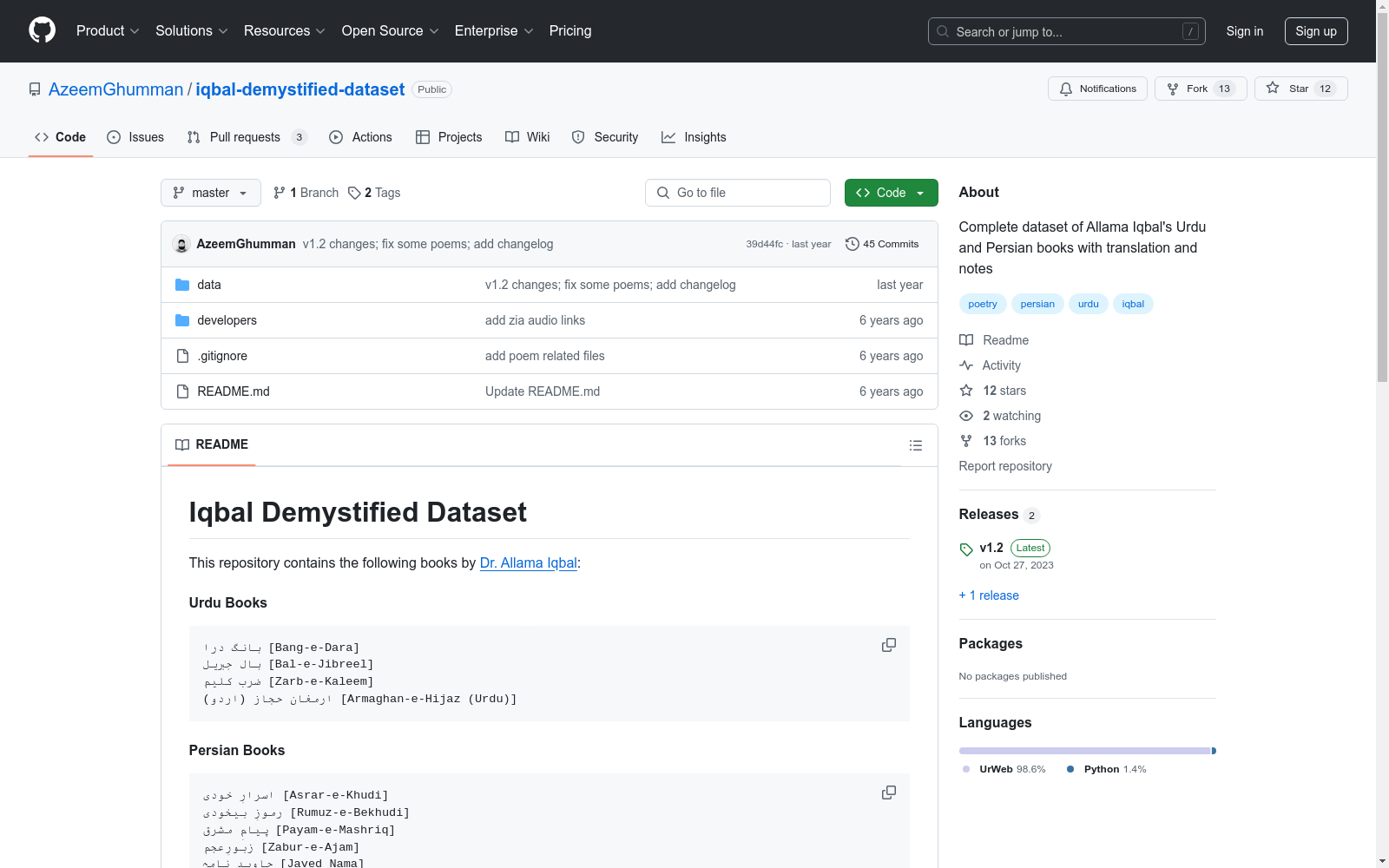Click the Sign in link
The width and height of the screenshot is (1389, 868).
(x=1245, y=31)
